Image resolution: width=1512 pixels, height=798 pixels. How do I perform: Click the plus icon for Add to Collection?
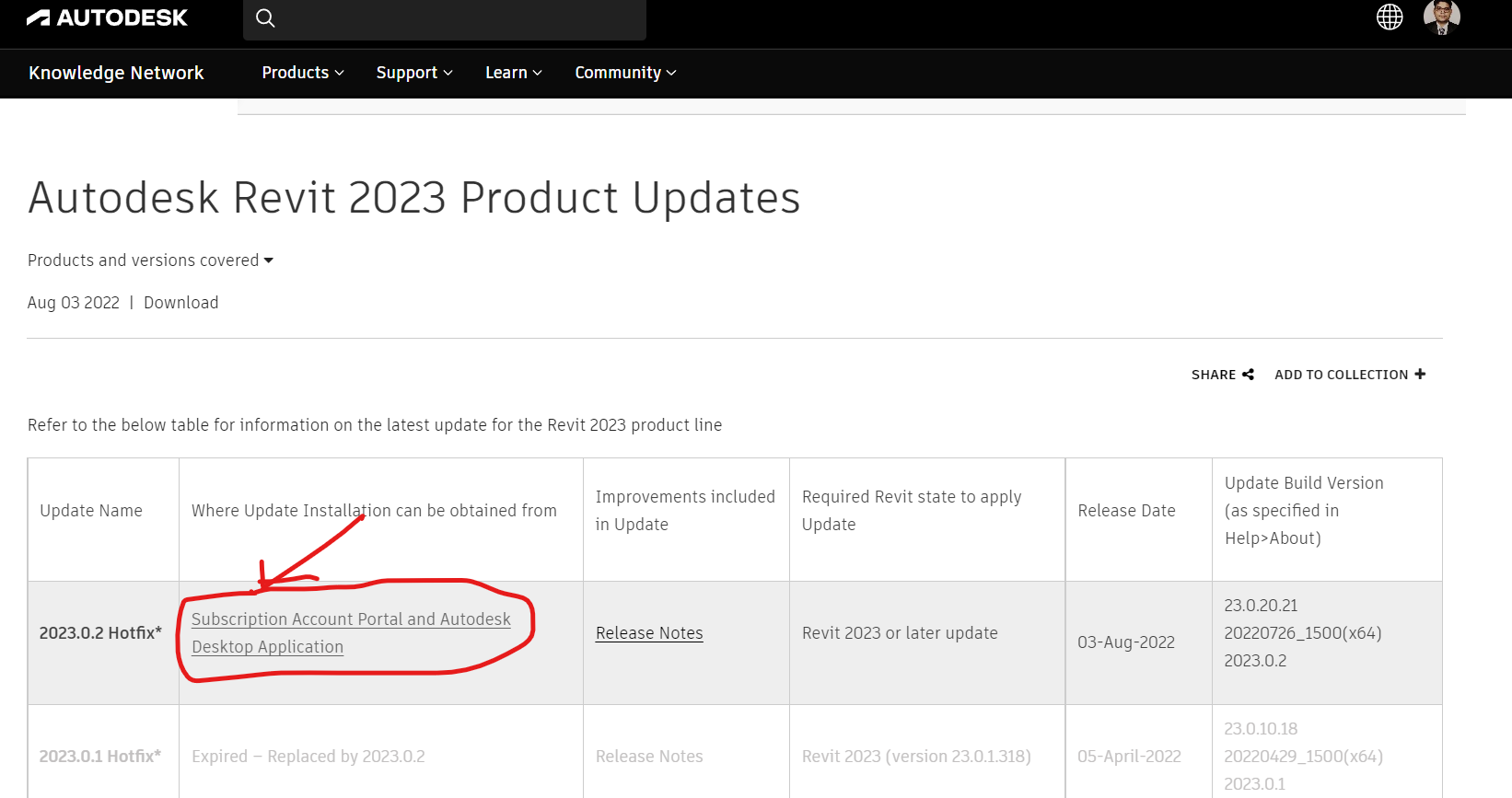pos(1420,374)
